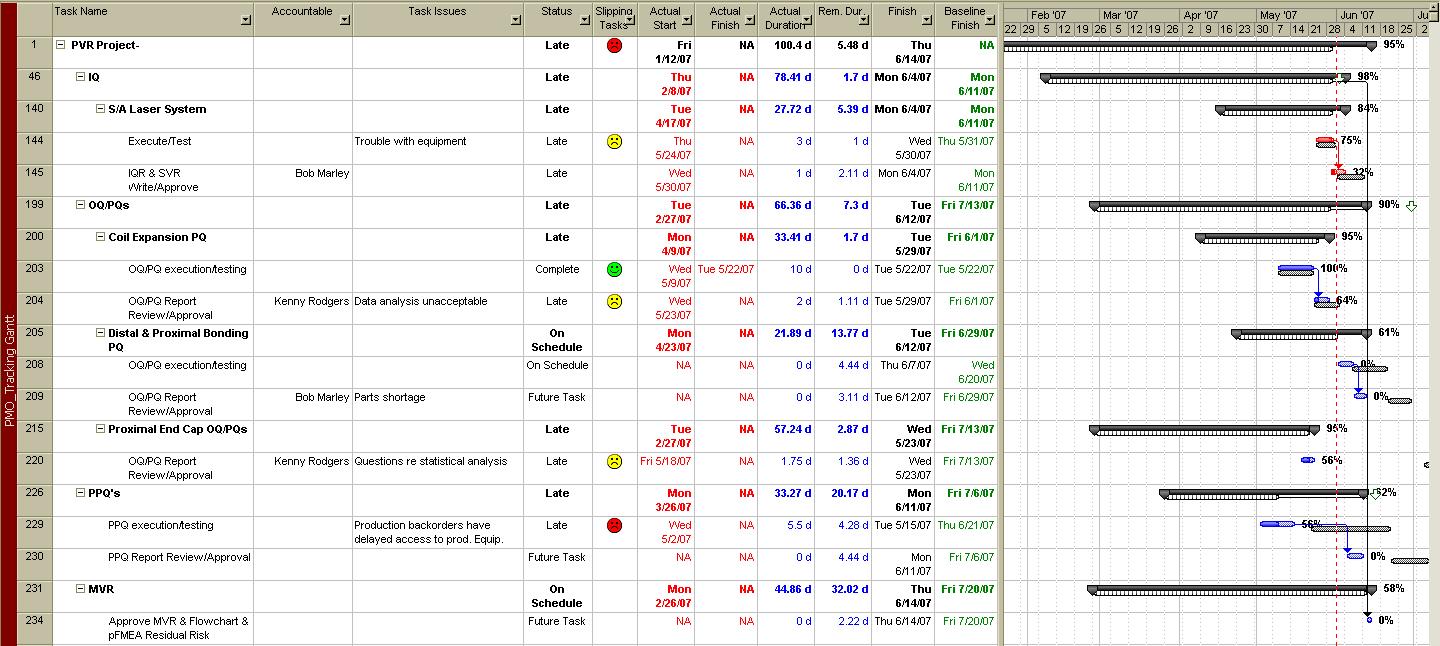Click green smiley on OQ/PQ execution/testing row 203
This screenshot has width=1440, height=646.
(x=614, y=270)
